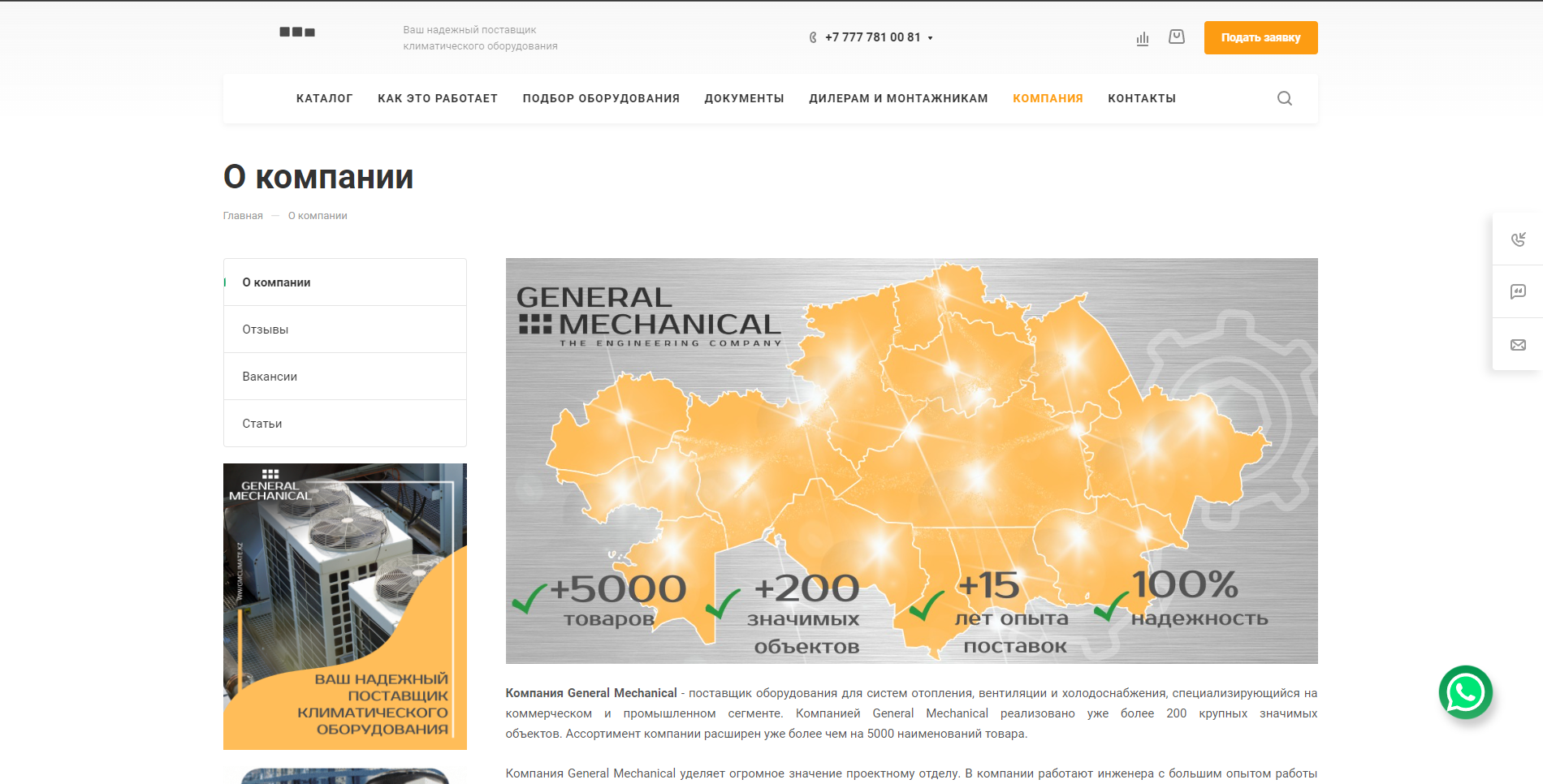Click the General Mechanical logo in header

[297, 32]
